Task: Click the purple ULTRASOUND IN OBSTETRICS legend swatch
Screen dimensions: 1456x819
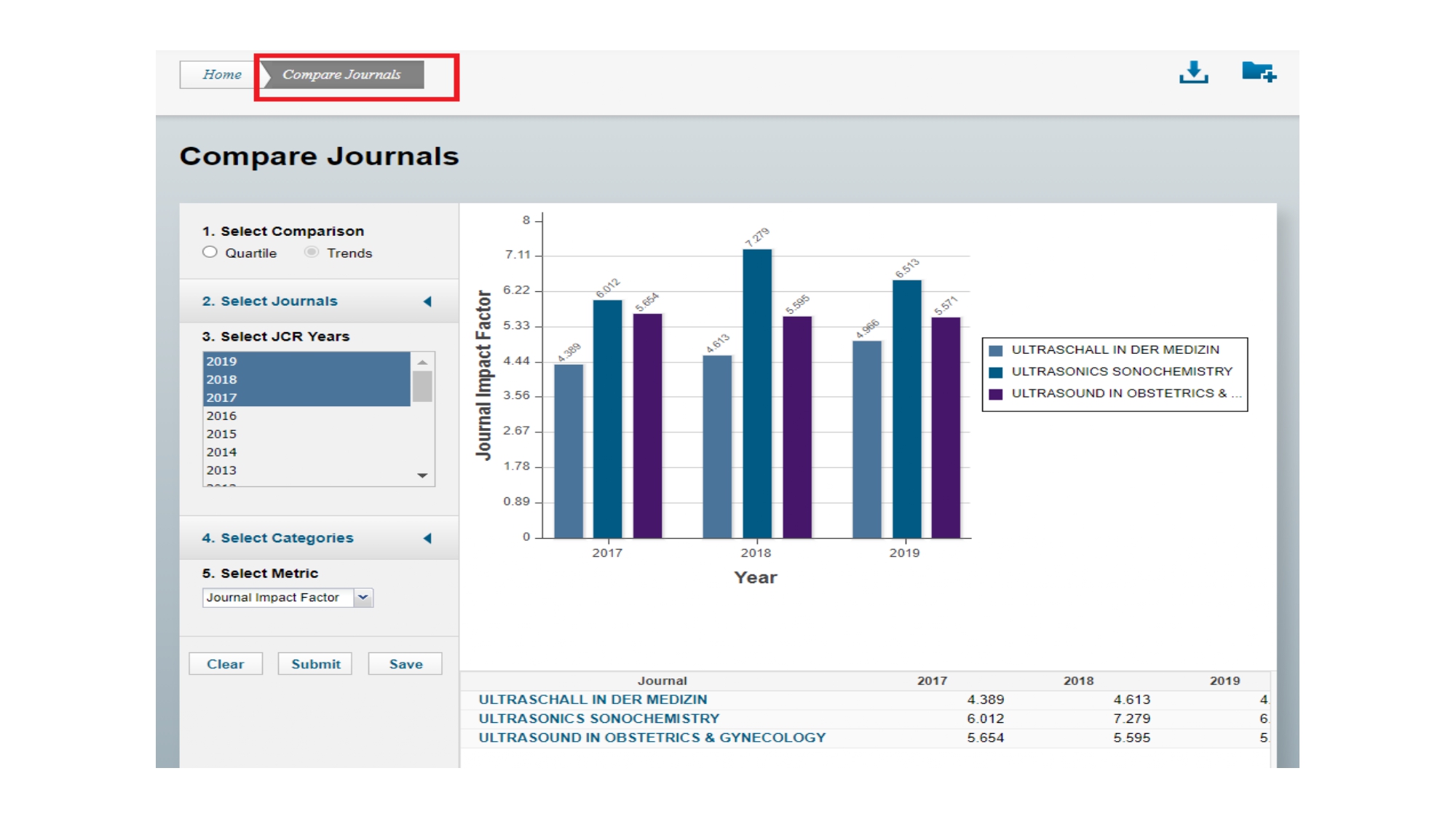Action: 996,394
